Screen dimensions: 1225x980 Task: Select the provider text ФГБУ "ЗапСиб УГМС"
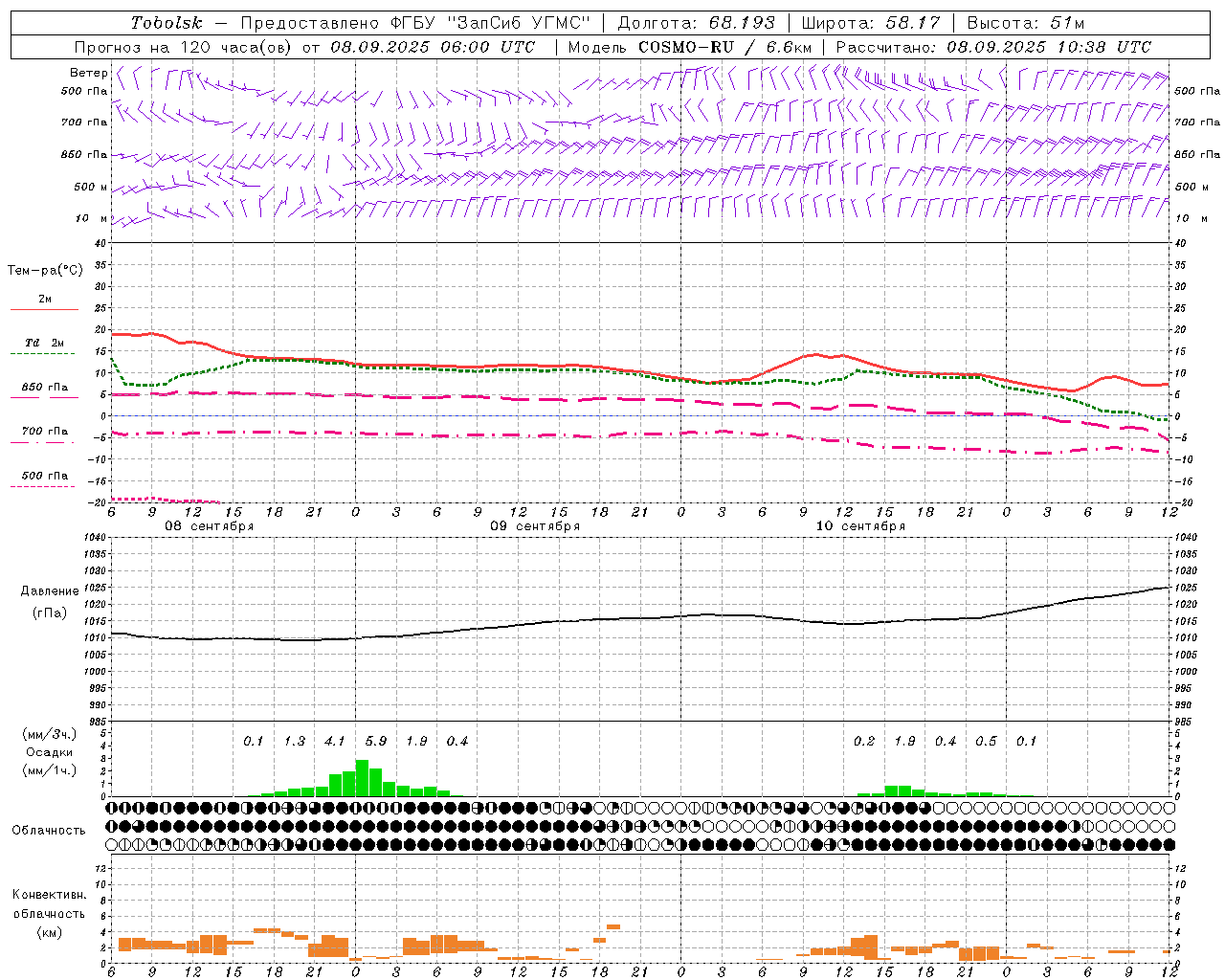[x=492, y=23]
